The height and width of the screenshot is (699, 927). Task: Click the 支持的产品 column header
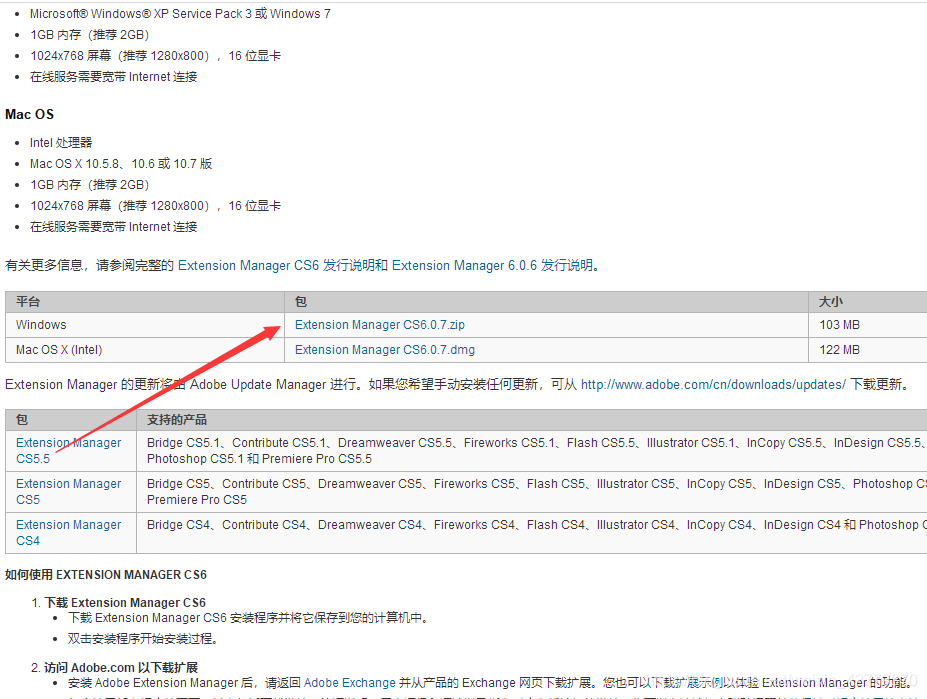click(x=531, y=420)
